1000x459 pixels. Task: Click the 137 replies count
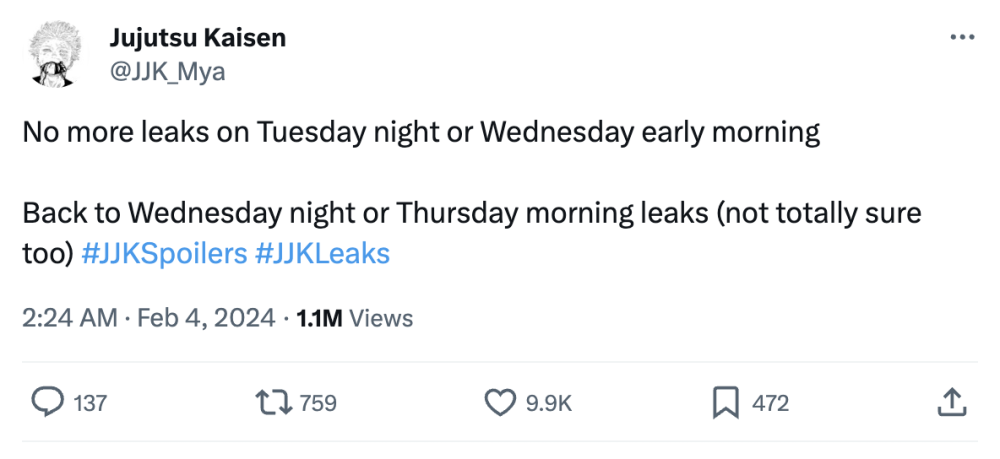(90, 403)
